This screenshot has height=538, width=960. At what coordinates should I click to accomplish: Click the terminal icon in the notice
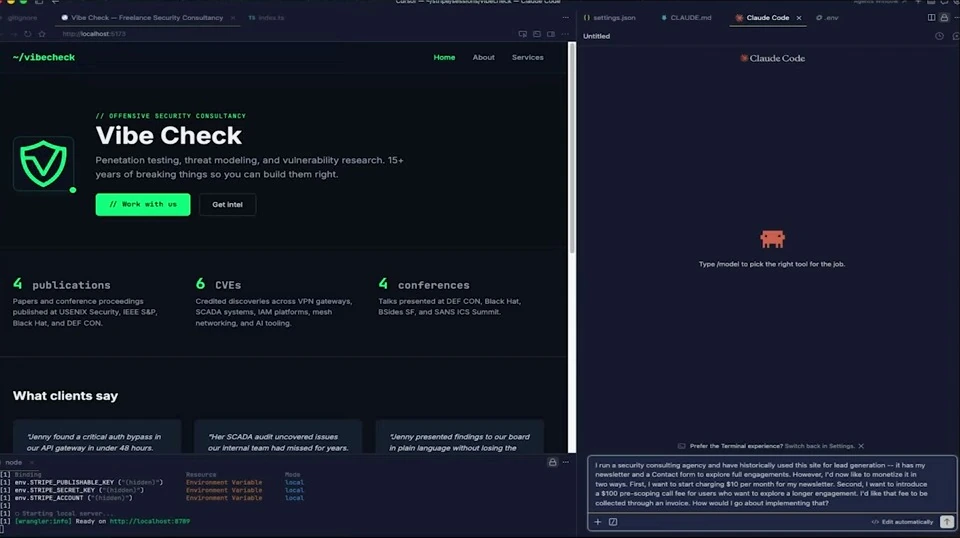(681, 446)
